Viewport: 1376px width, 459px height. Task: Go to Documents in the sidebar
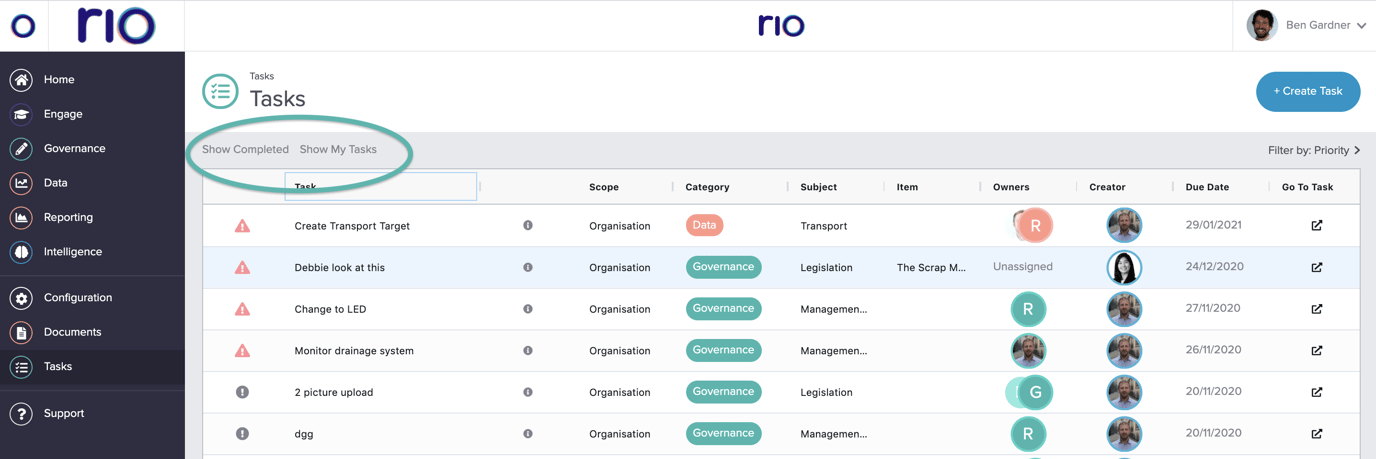pyautogui.click(x=72, y=332)
